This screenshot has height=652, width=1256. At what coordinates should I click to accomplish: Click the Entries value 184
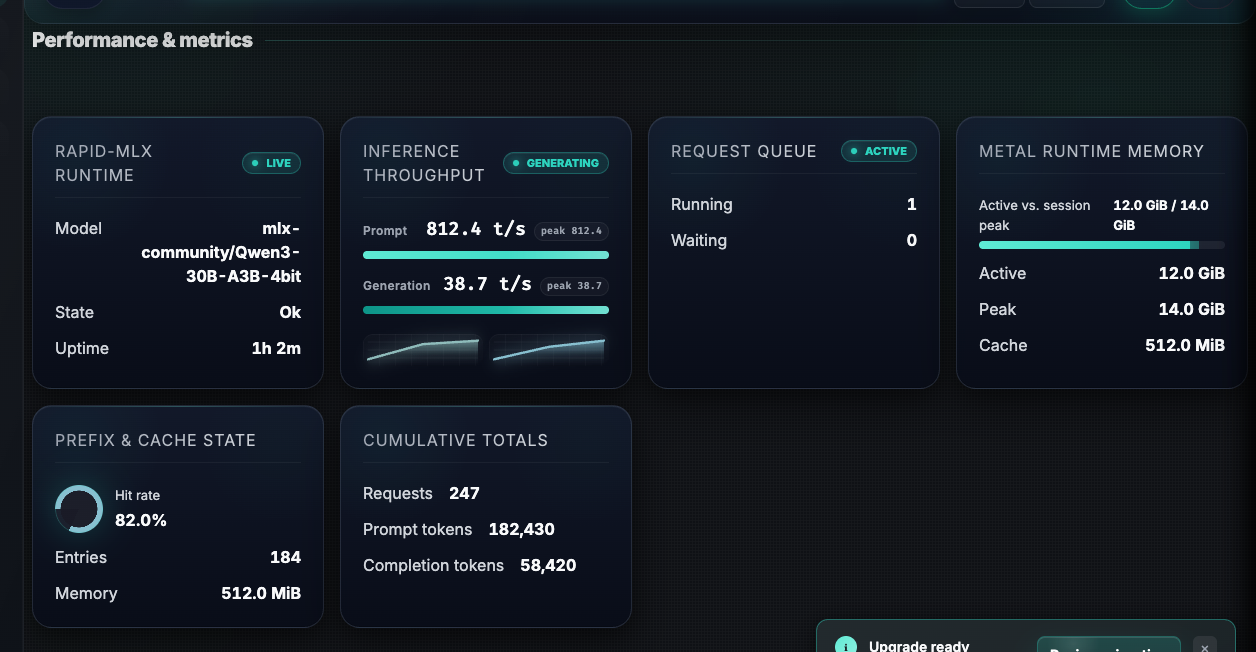285,557
